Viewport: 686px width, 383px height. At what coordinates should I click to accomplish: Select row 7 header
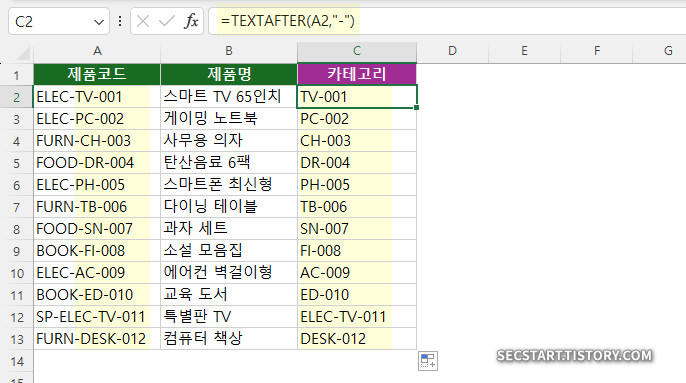[17, 207]
